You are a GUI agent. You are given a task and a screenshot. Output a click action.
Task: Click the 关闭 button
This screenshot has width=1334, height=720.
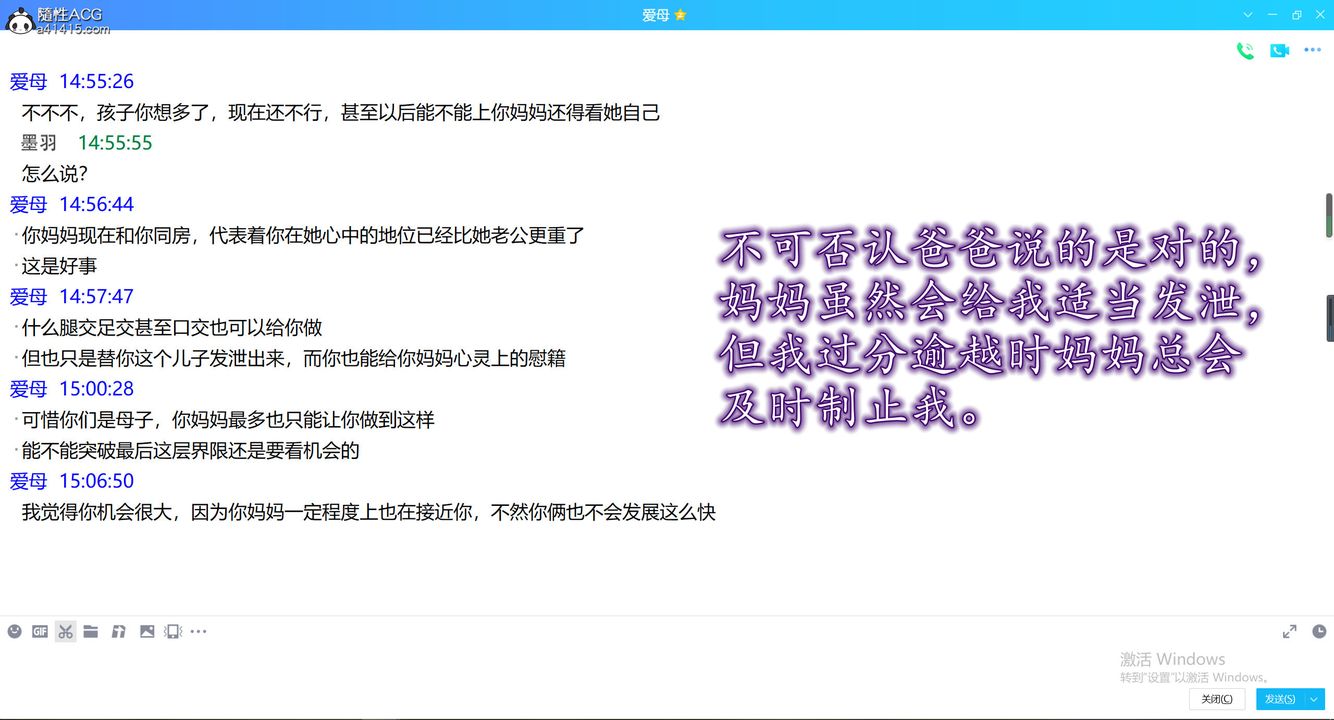[1215, 699]
